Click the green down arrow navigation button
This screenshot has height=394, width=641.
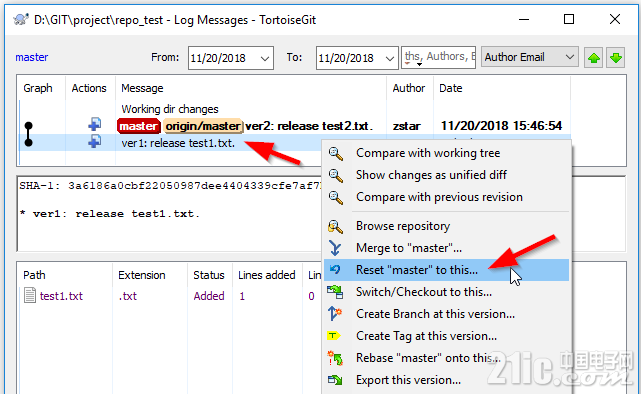coord(616,58)
